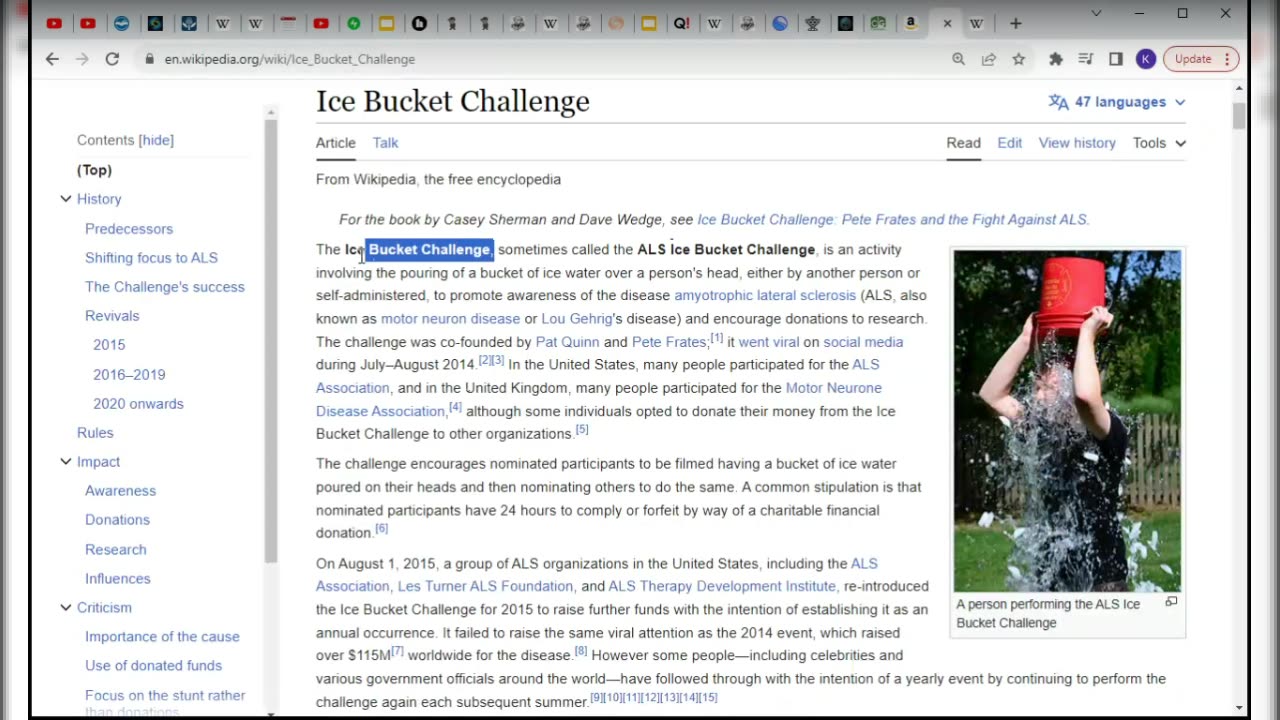Follow the amyotrophic lateral sclerosis link
Viewport: 1280px width, 720px height.
[765, 296]
